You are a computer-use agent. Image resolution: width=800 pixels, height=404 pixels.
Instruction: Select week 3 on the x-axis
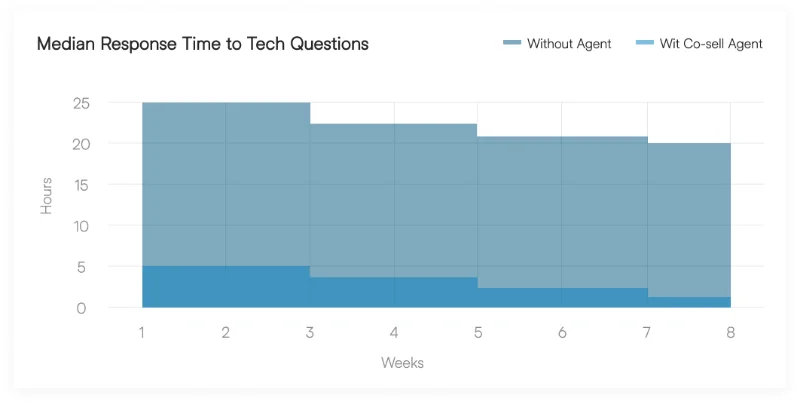310,332
